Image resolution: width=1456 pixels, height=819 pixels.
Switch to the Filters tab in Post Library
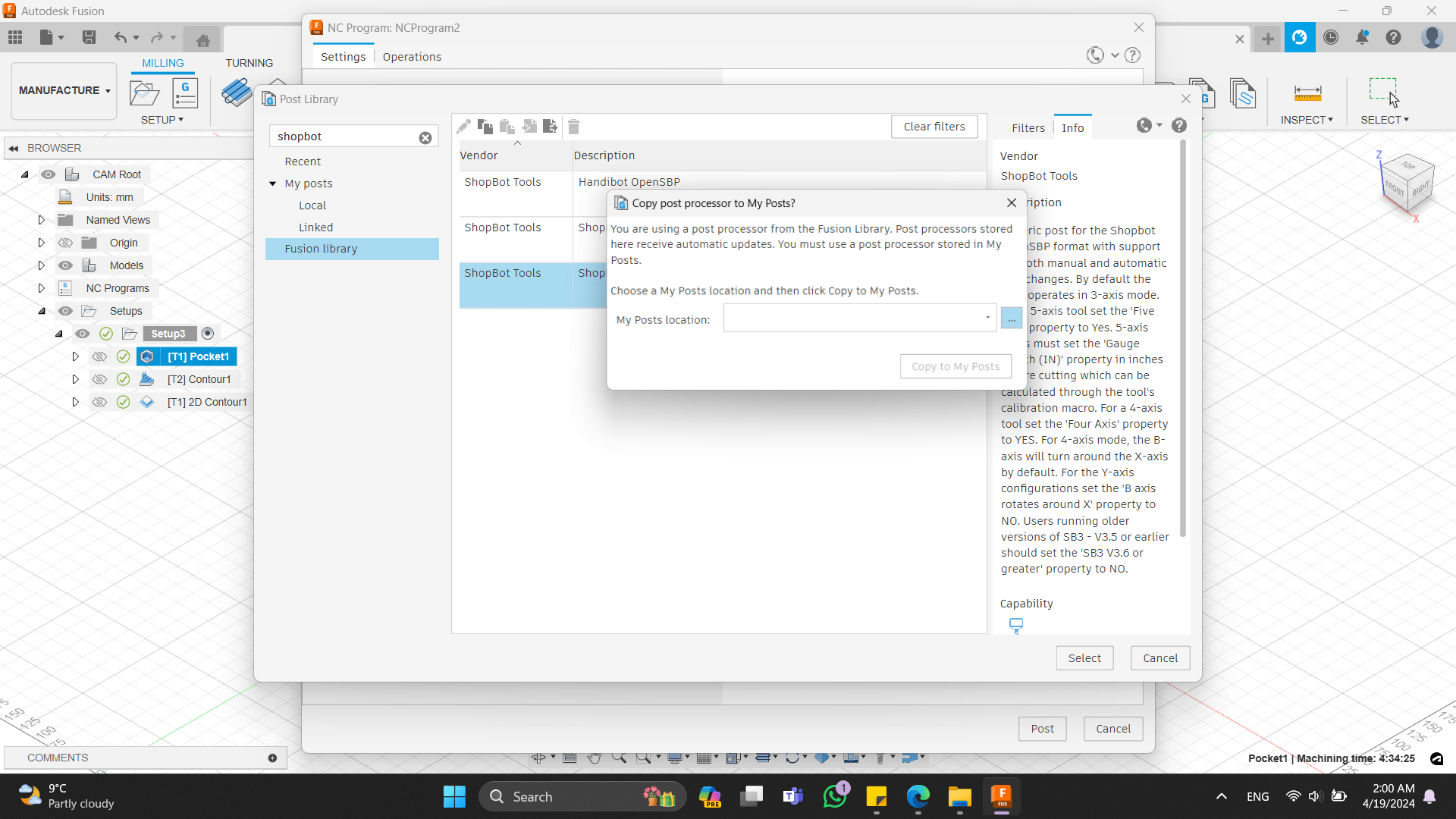[1028, 128]
